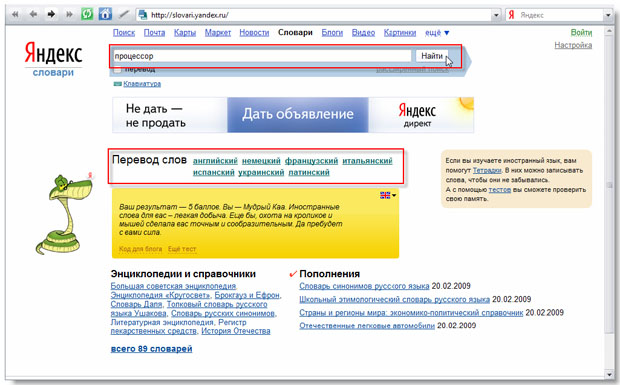Open the расширенный поиск link

click(x=412, y=70)
